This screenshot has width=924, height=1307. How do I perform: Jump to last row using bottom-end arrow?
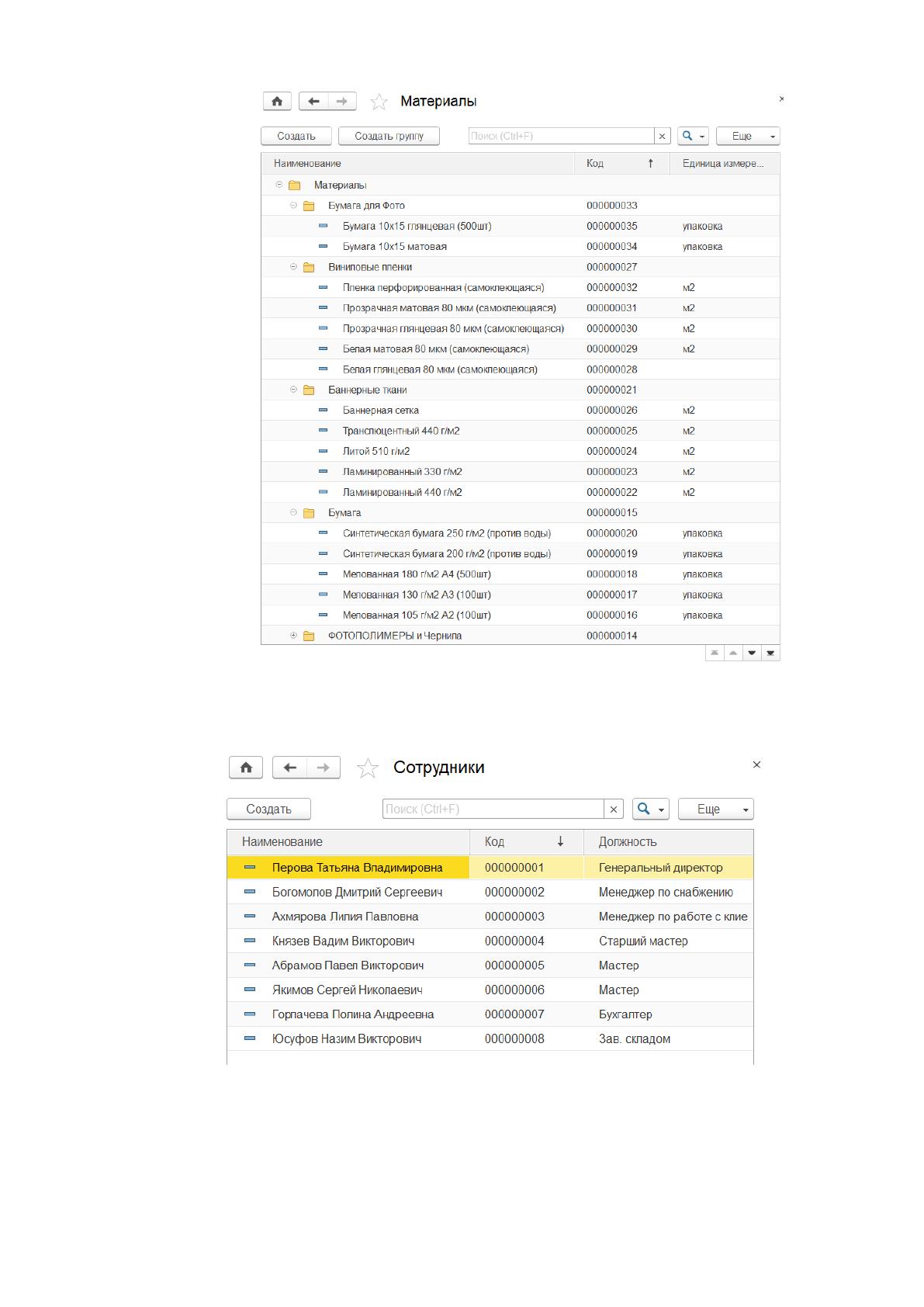[x=770, y=653]
